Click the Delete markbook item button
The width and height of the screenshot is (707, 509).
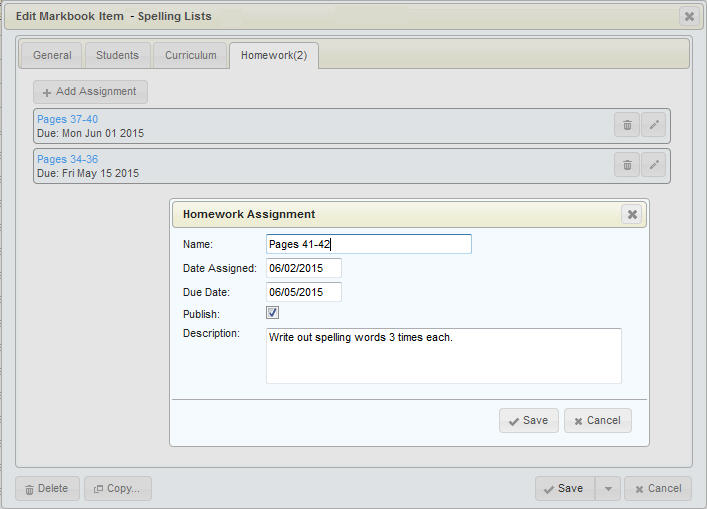pos(47,489)
